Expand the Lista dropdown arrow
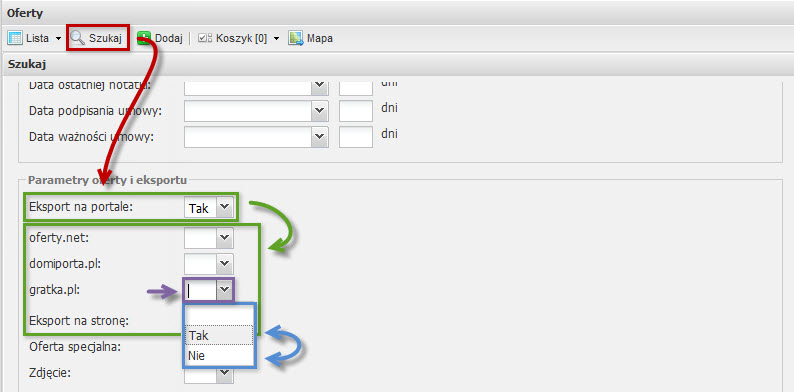794x392 pixels. [58, 38]
